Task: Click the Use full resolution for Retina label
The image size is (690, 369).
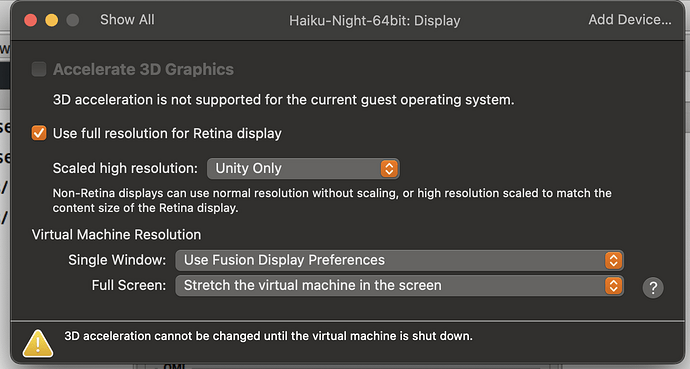Action: tap(167, 133)
